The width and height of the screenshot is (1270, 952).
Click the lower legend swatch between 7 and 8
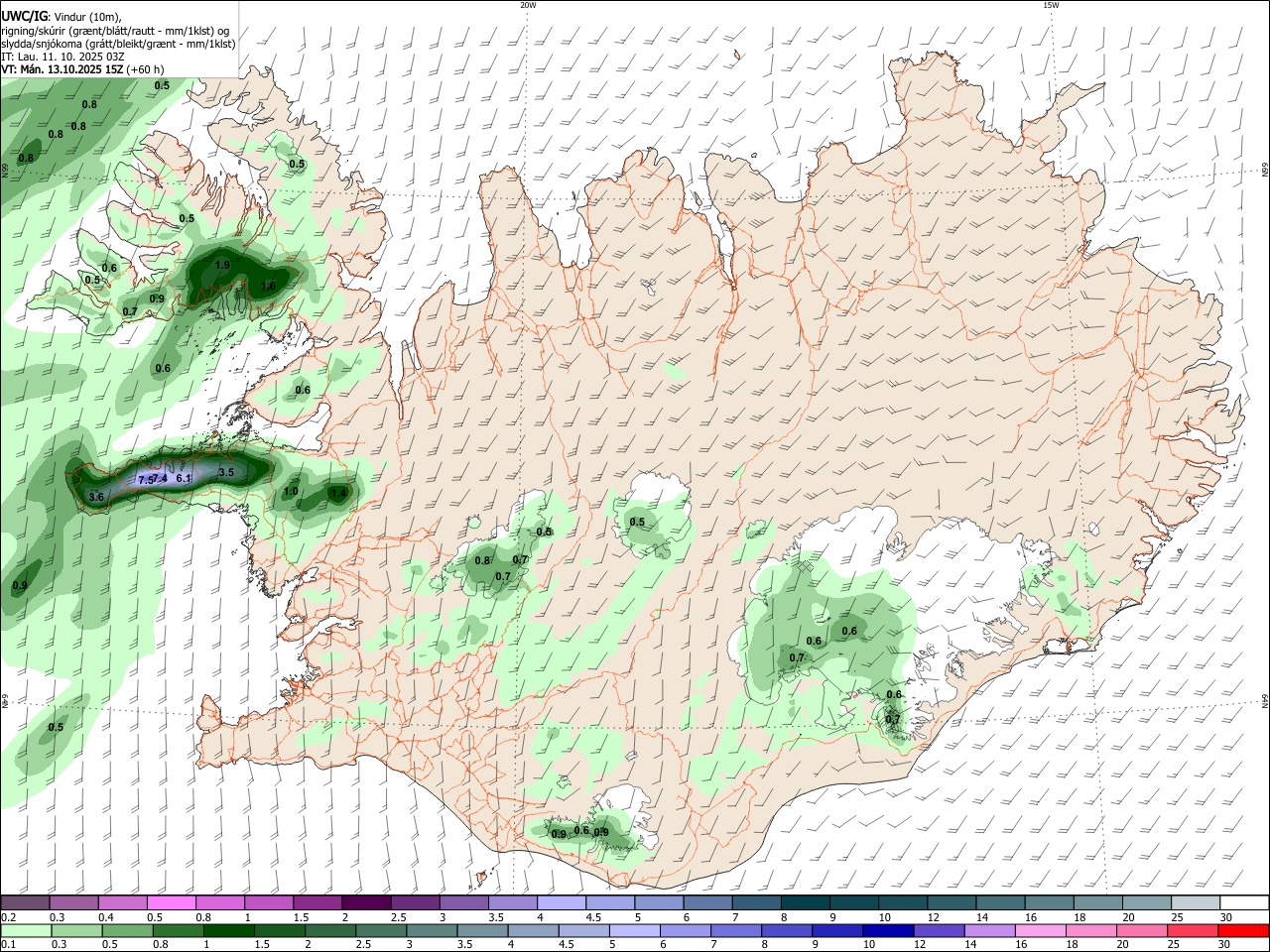click(735, 930)
